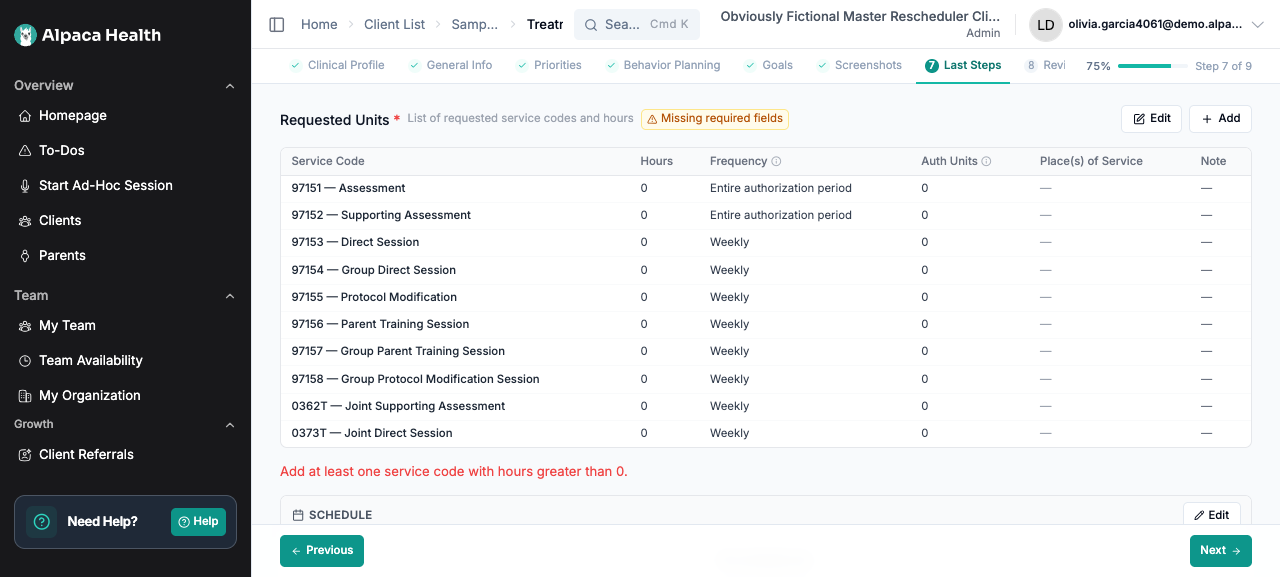Click the info icon next to Frequency
Image resolution: width=1280 pixels, height=577 pixels.
(777, 162)
